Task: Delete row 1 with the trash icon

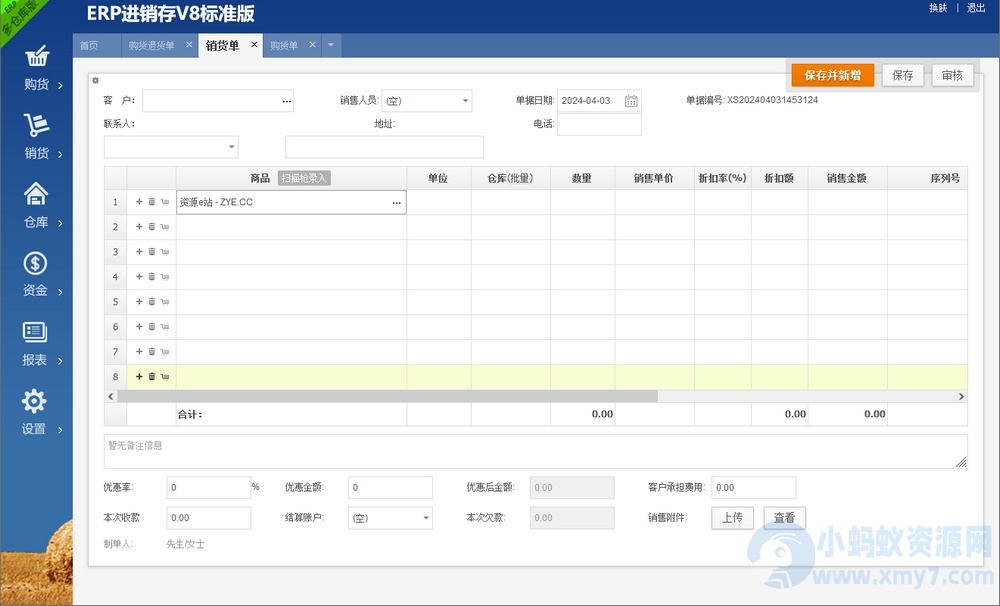Action: click(x=152, y=202)
